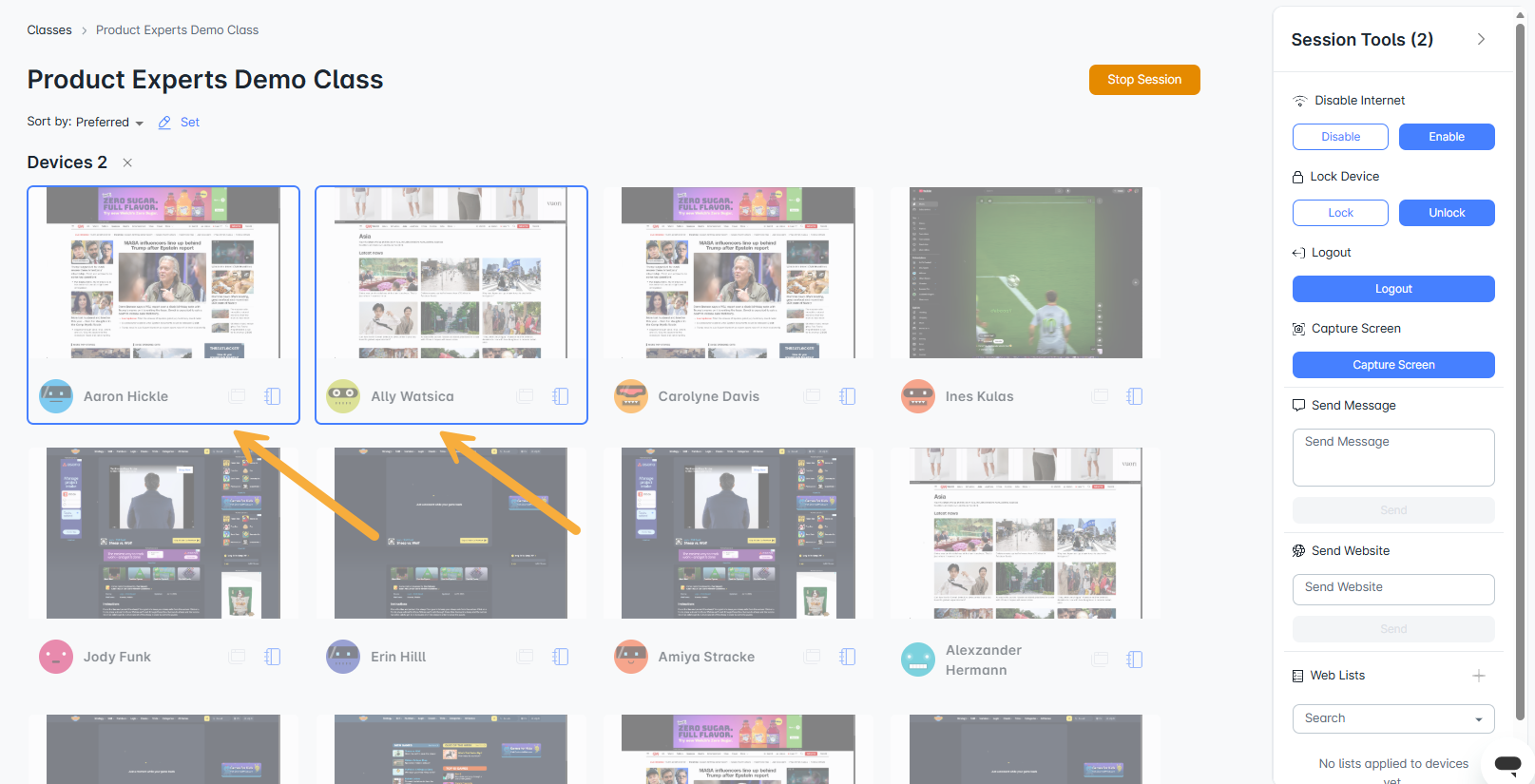The width and height of the screenshot is (1535, 784).
Task: Select Erin Hilll's screen thumbnail
Action: point(451,533)
